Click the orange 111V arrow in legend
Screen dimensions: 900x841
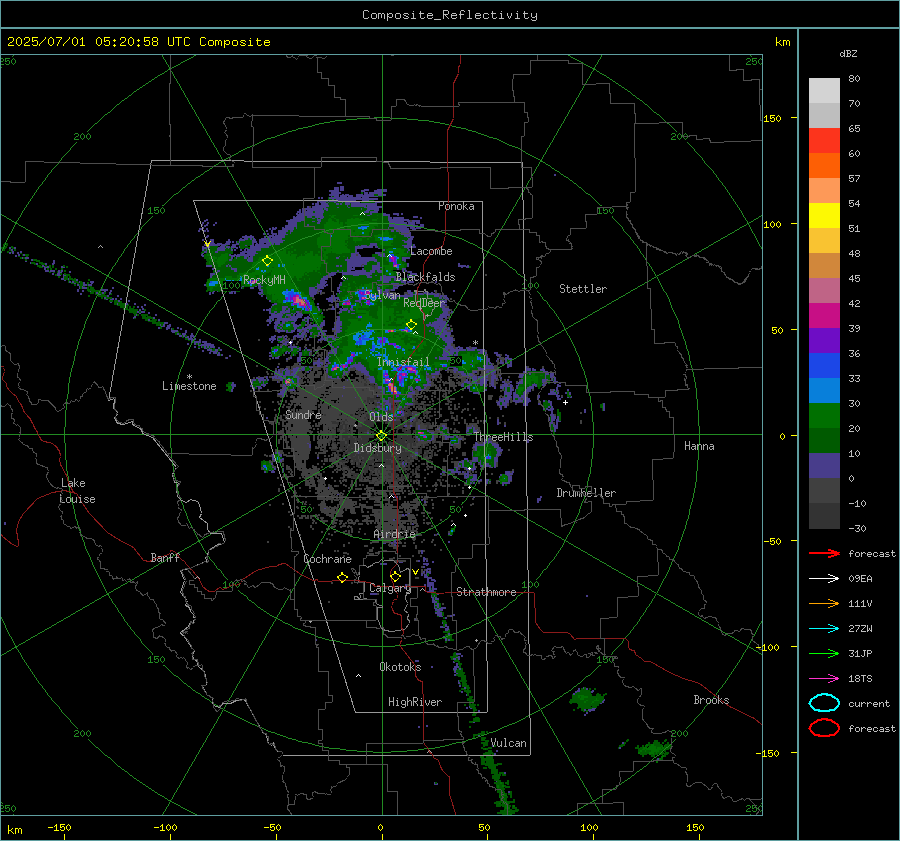pyautogui.click(x=824, y=603)
